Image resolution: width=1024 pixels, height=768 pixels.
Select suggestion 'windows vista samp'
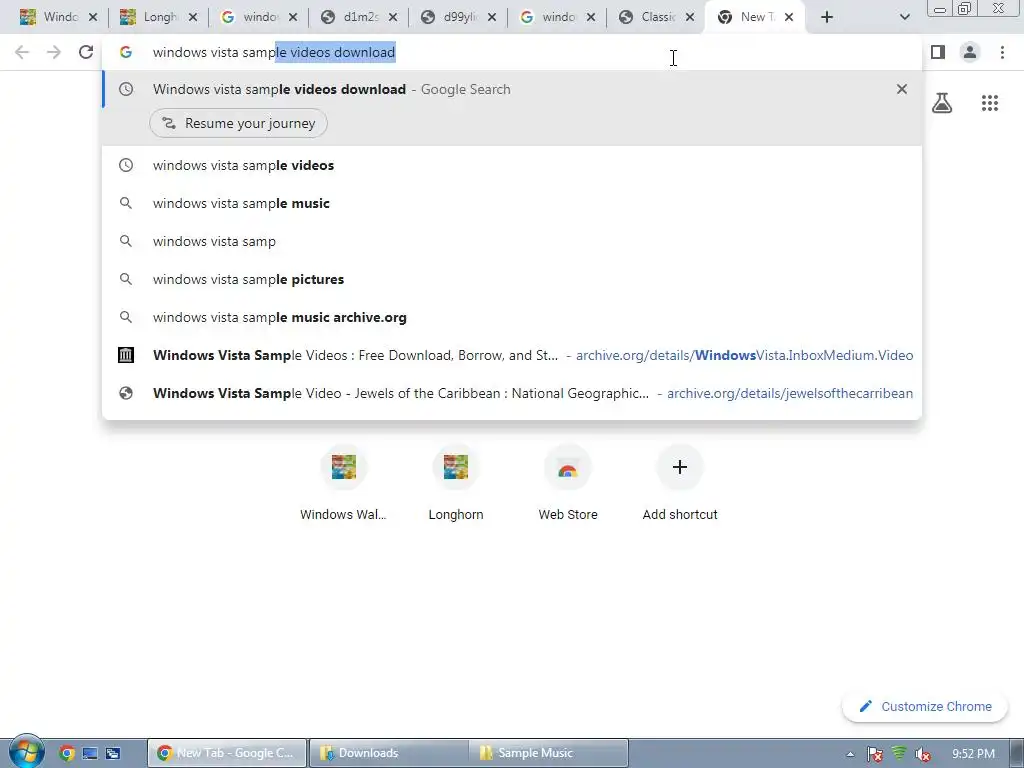512,241
